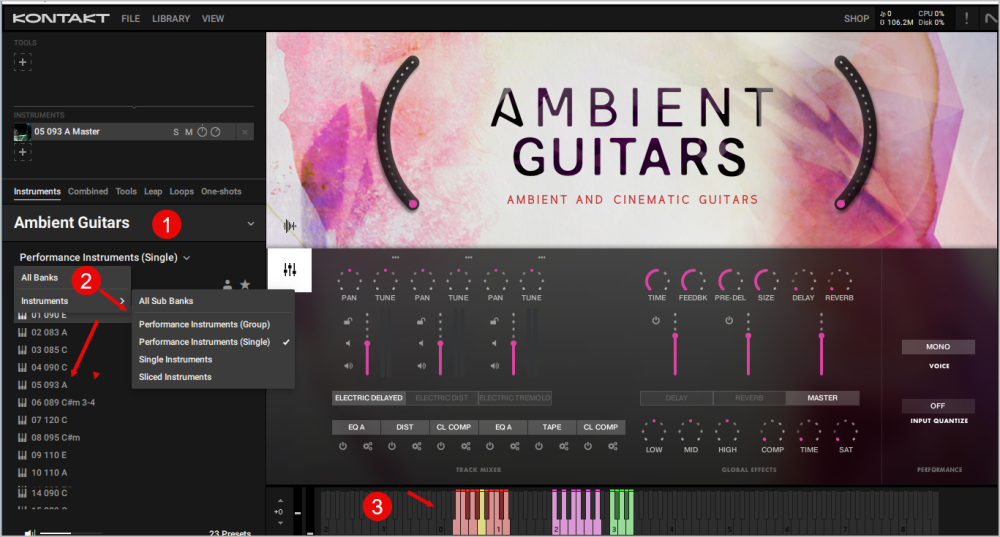Open the Performance Instruments (Single) bank dropdown
The height and width of the screenshot is (537, 1000).
coord(105,258)
